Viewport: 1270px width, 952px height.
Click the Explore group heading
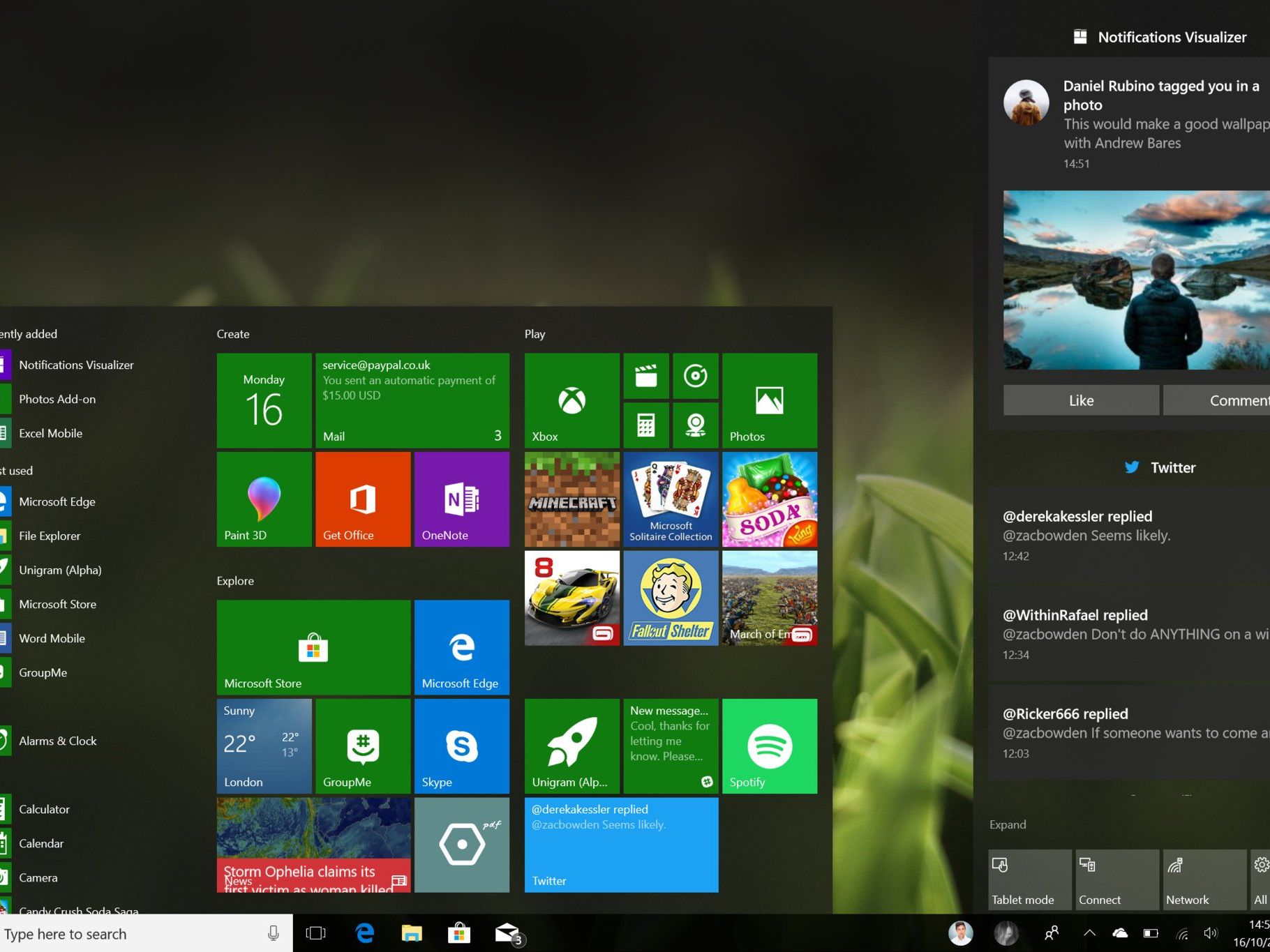click(235, 581)
